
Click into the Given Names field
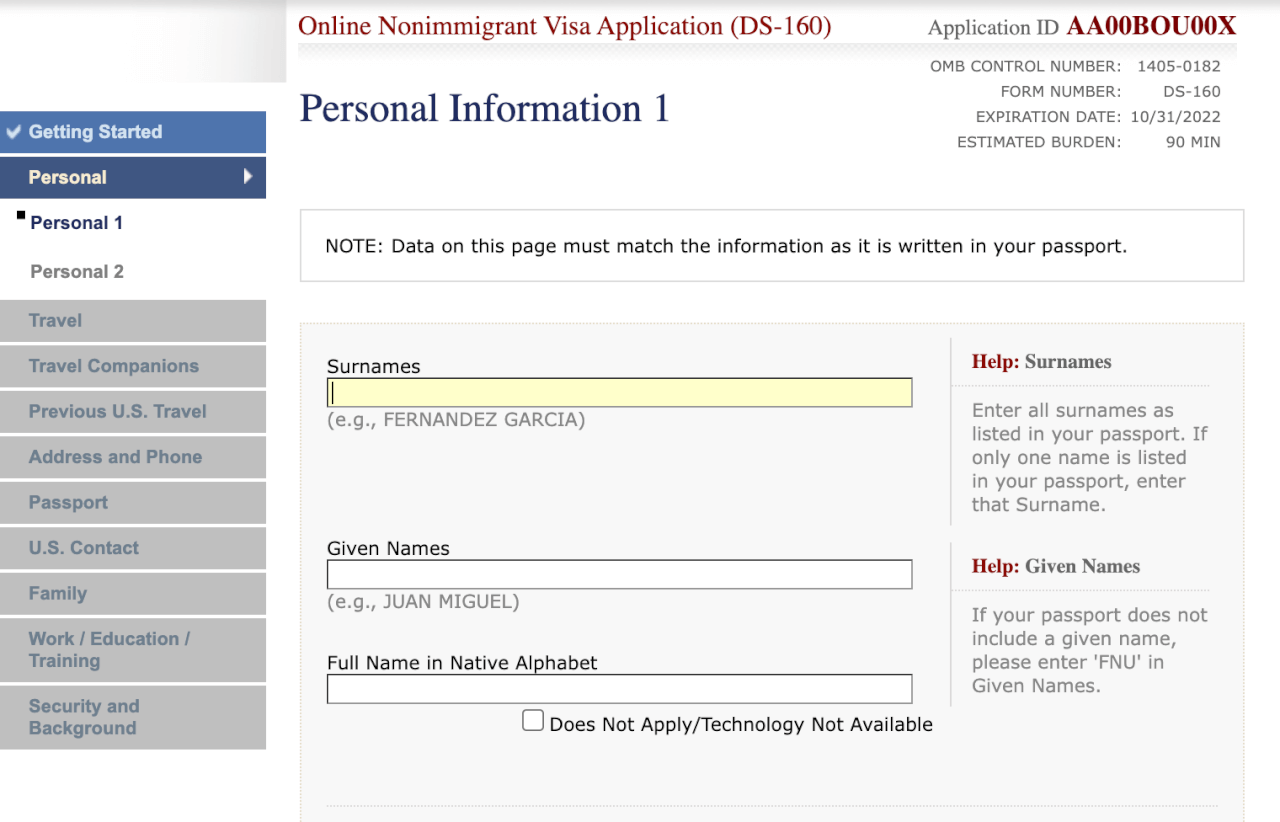pyautogui.click(x=619, y=574)
